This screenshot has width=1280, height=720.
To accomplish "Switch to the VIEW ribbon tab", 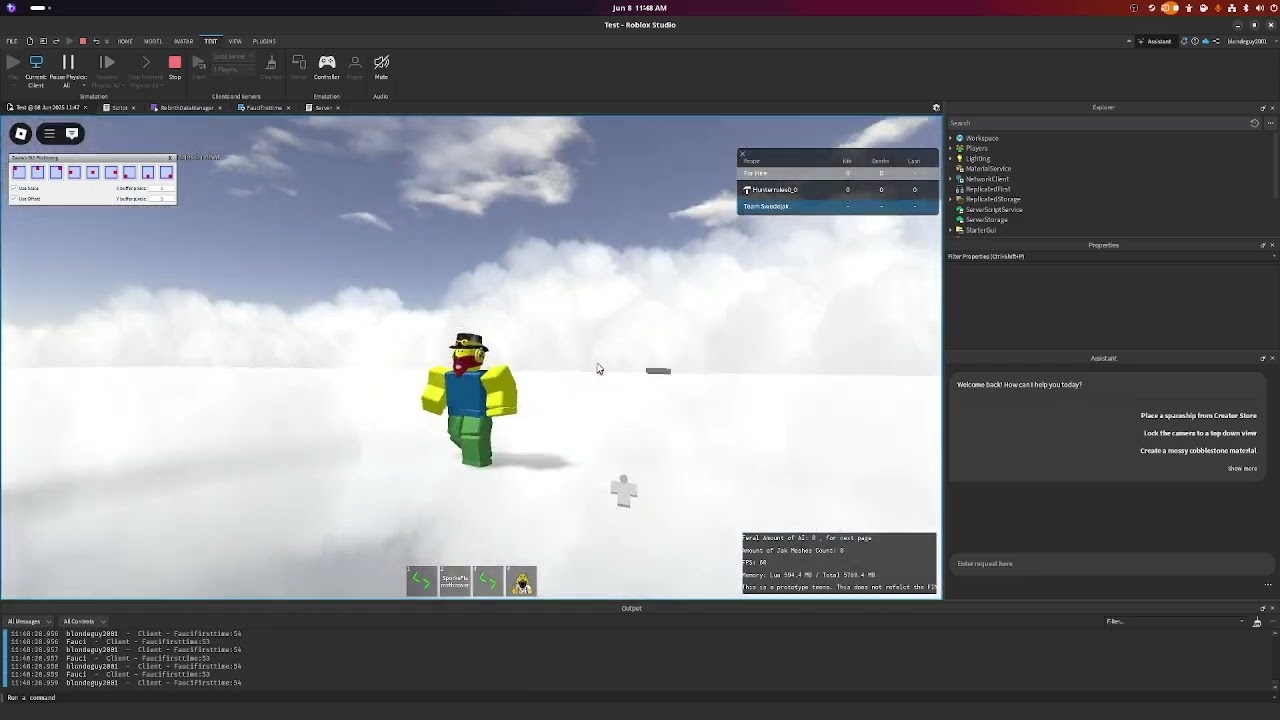I will 235,41.
